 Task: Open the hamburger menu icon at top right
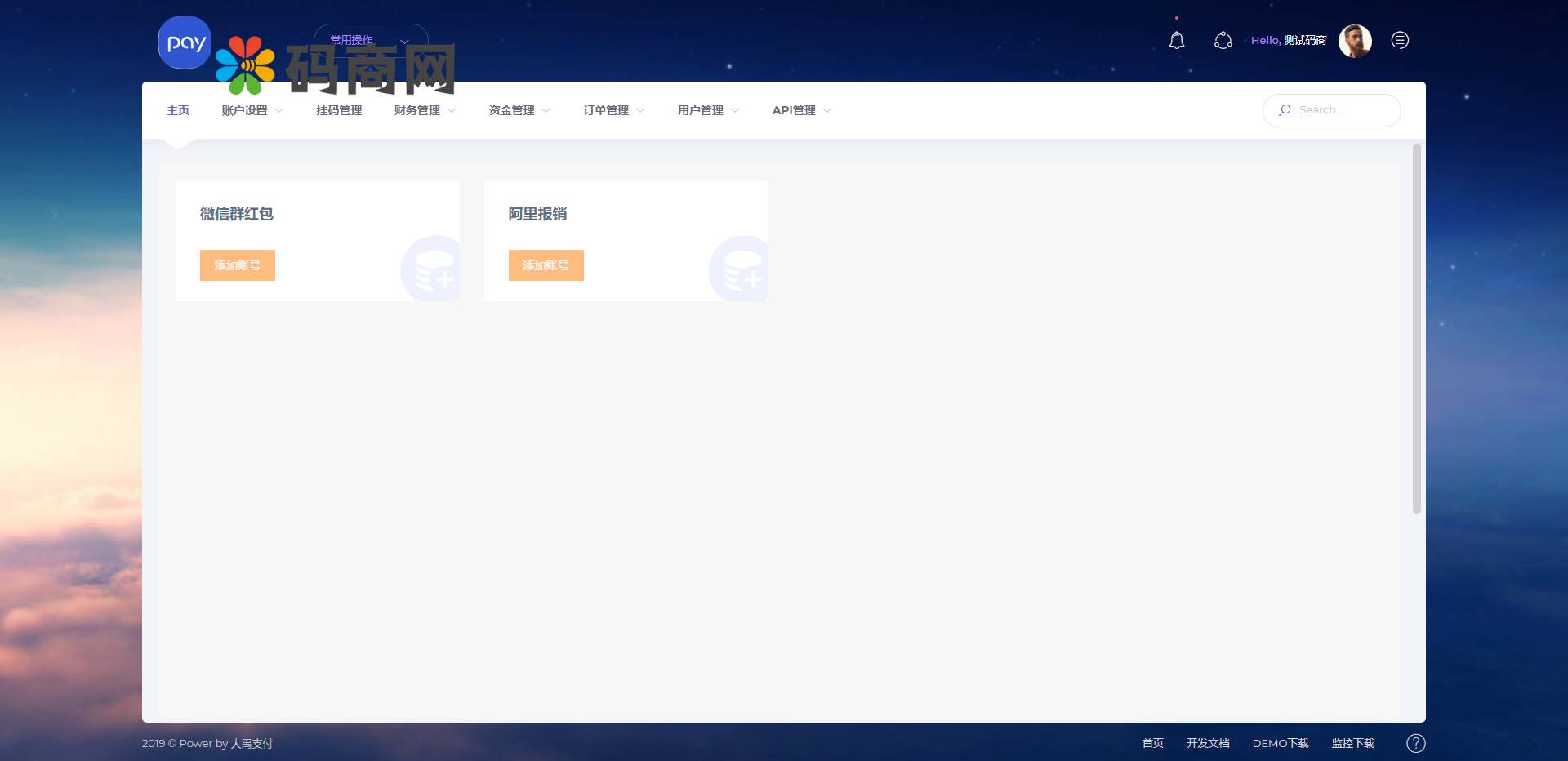pos(1400,40)
